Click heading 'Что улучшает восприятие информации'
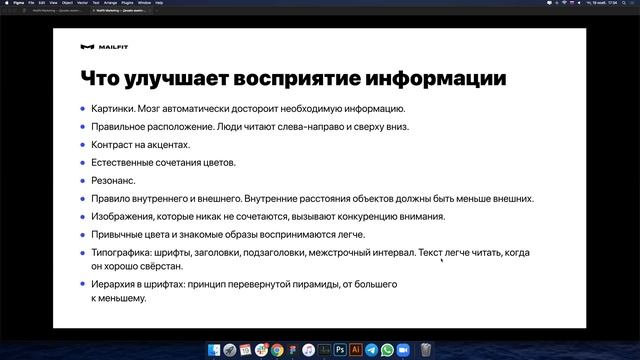The width and height of the screenshot is (640, 360). (293, 78)
